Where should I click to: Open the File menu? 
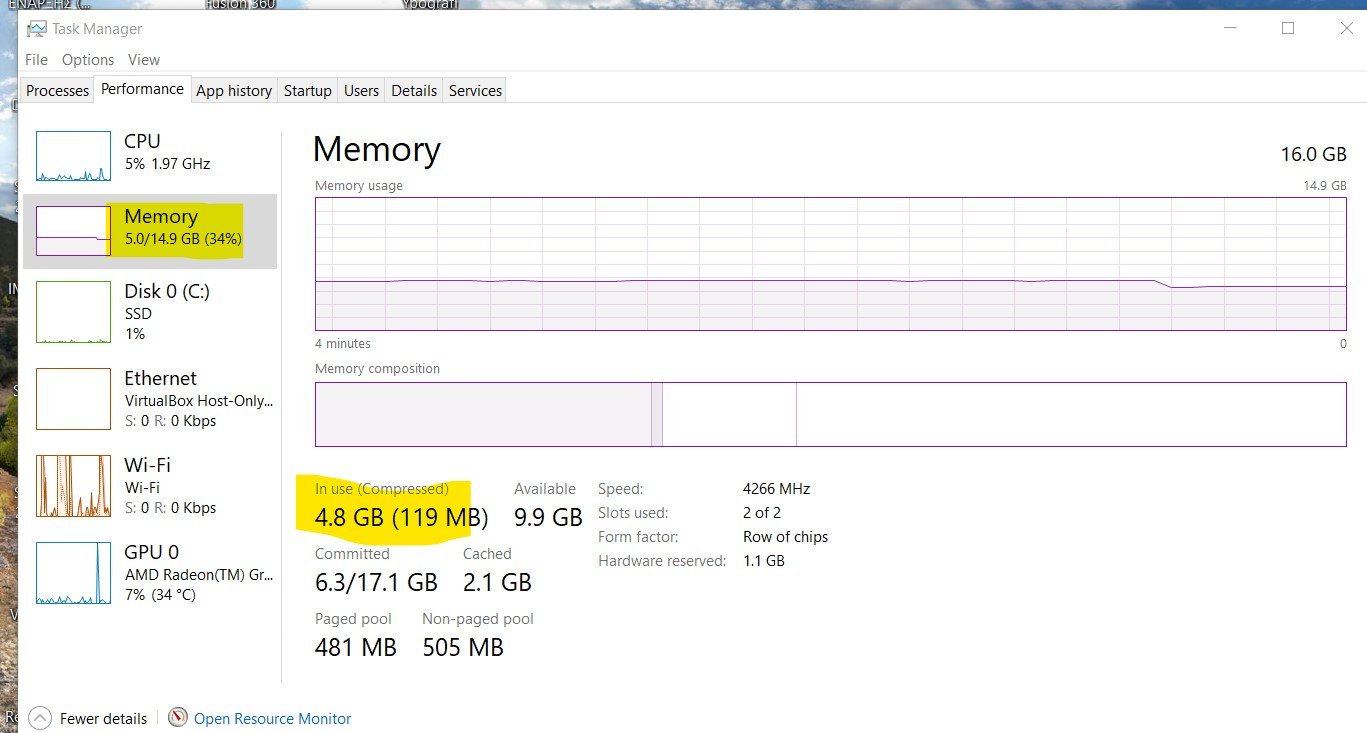click(x=36, y=60)
